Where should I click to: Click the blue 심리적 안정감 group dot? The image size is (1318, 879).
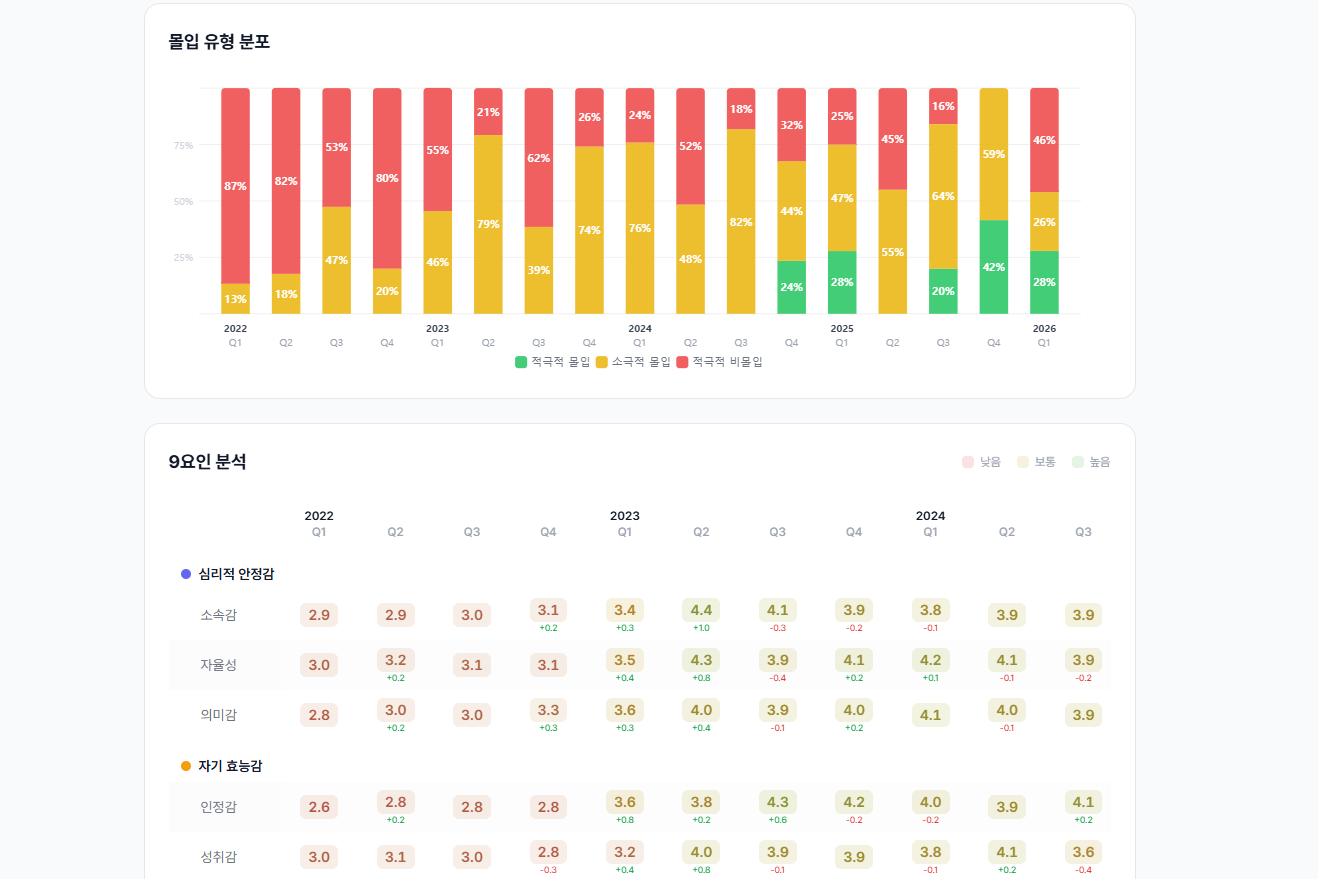click(x=186, y=574)
